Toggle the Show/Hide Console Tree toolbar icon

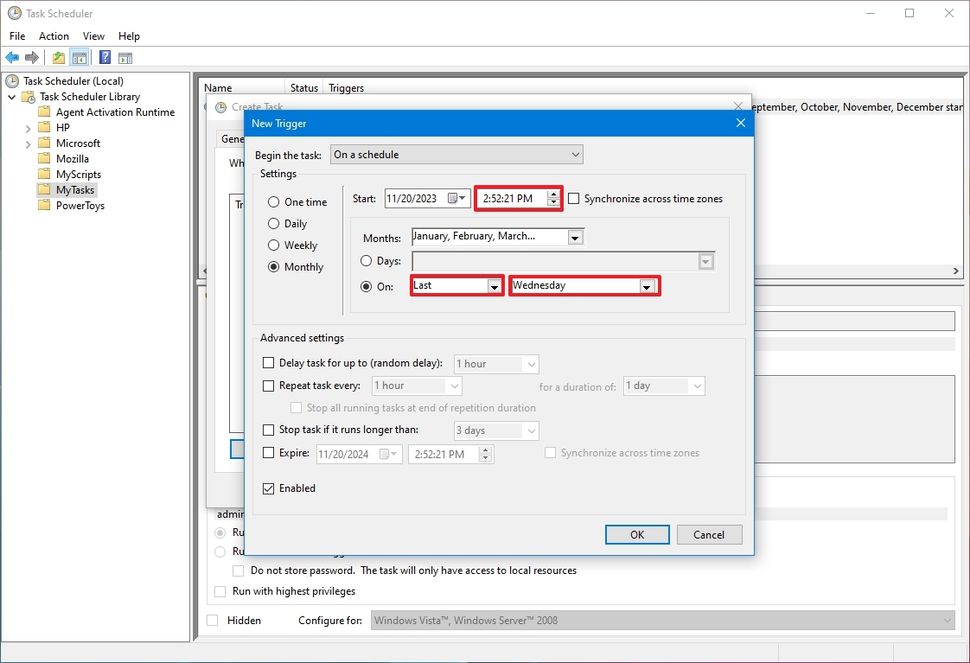[78, 57]
